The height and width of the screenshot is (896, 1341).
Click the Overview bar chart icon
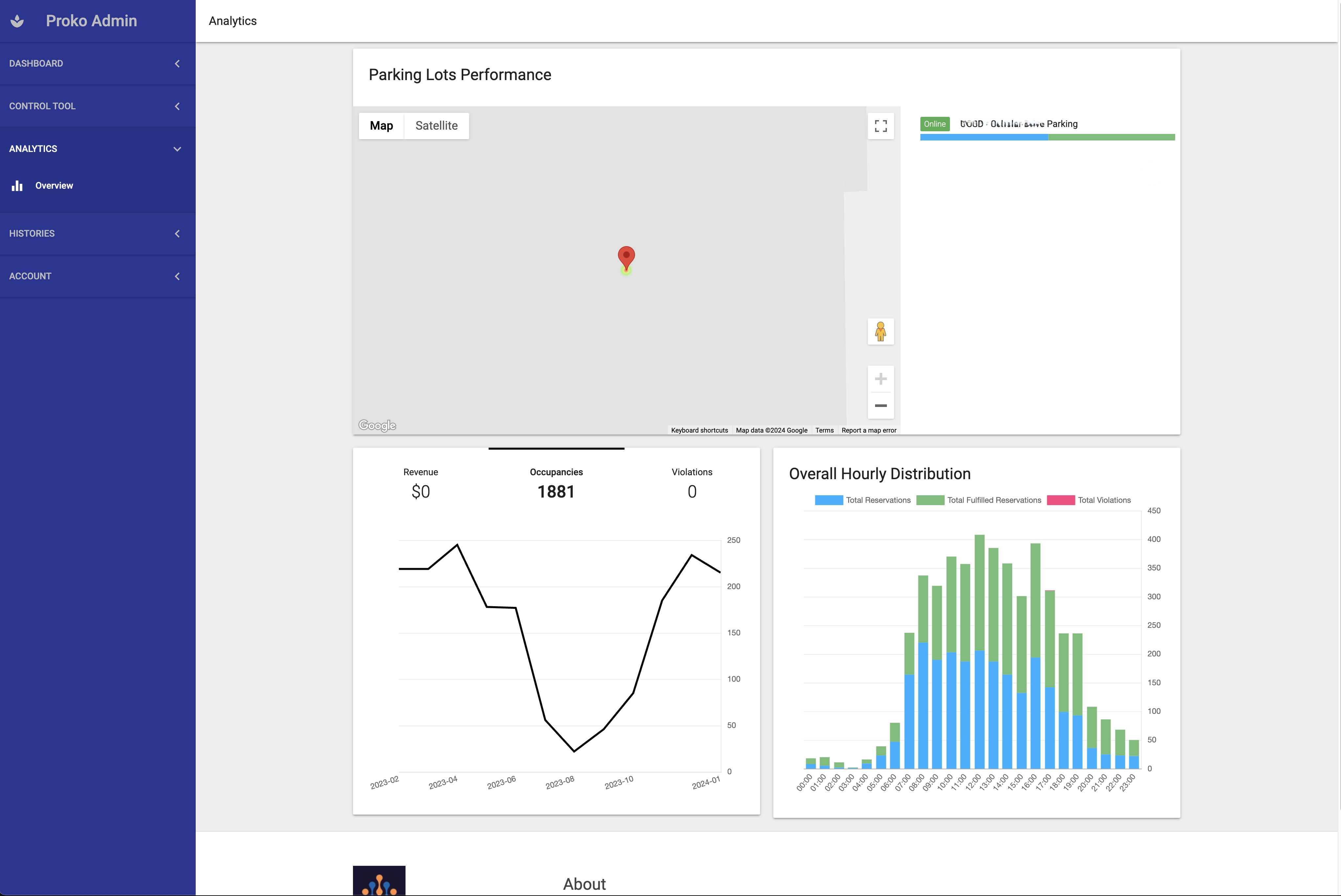tap(17, 186)
